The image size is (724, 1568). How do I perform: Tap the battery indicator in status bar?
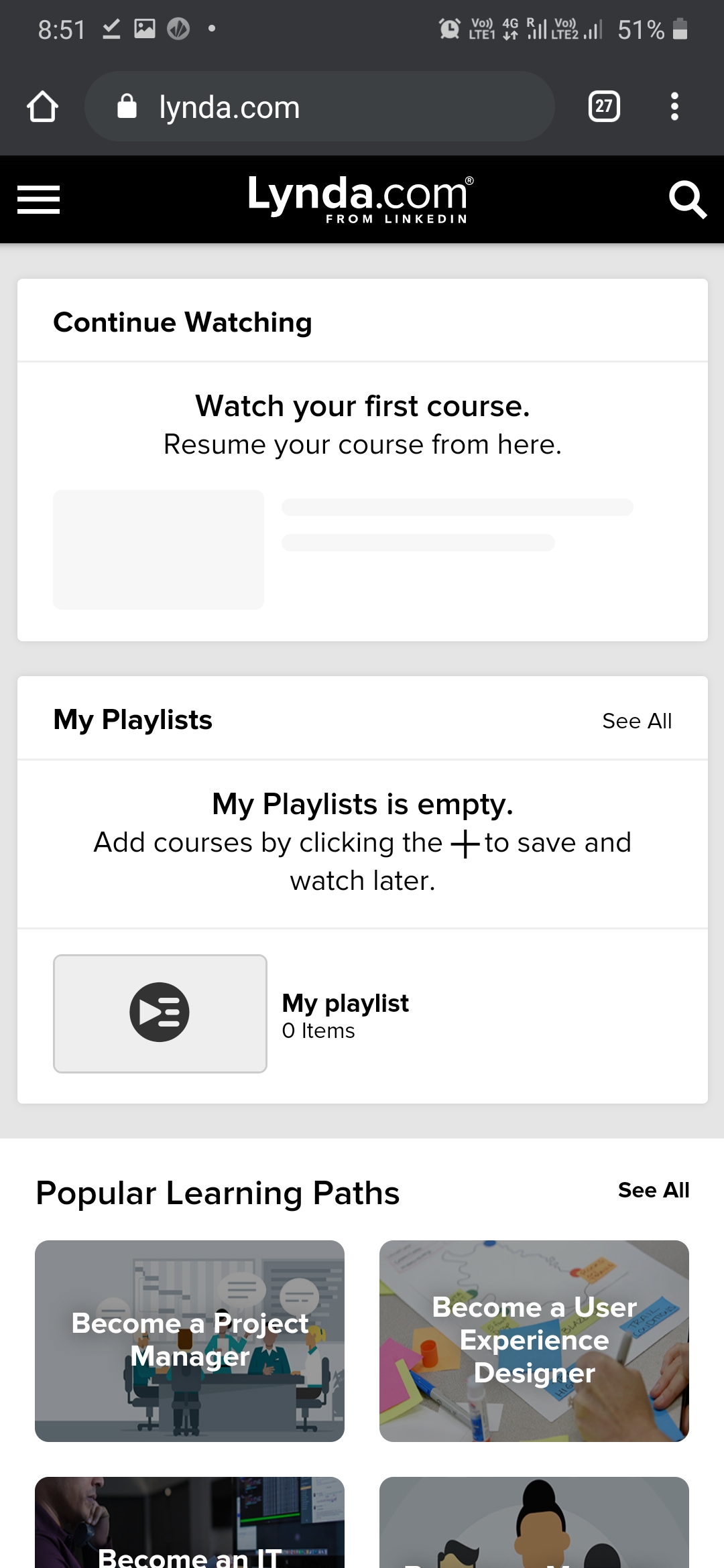pos(680,29)
